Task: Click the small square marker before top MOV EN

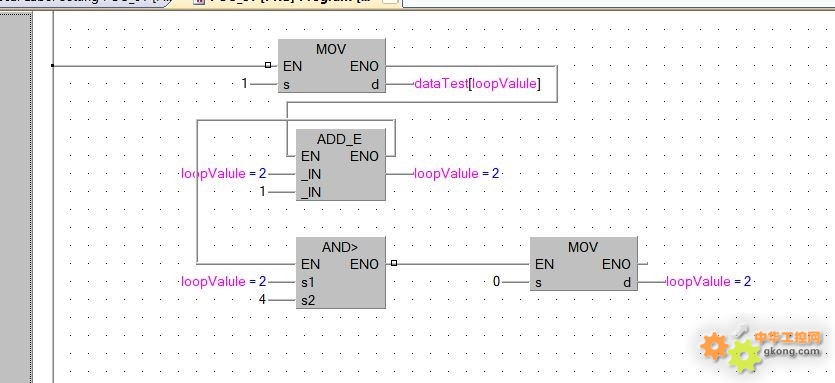Action: [268, 65]
